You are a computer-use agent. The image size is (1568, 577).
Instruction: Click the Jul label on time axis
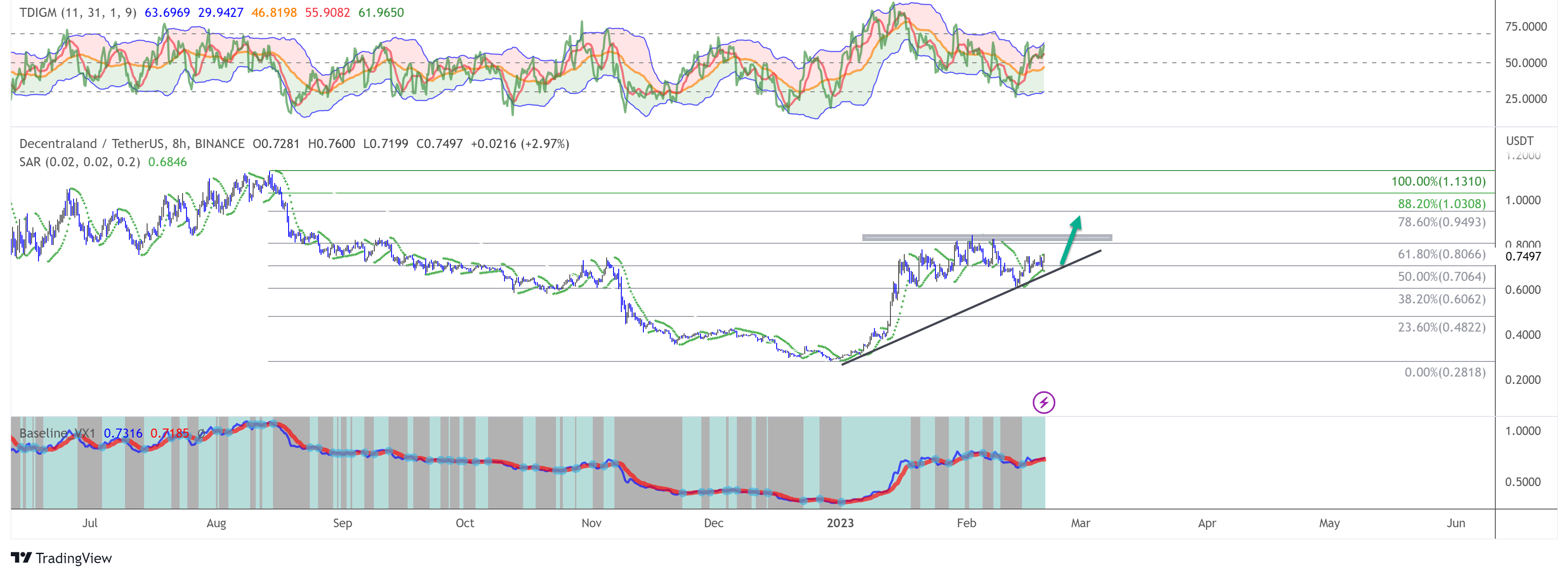90,523
